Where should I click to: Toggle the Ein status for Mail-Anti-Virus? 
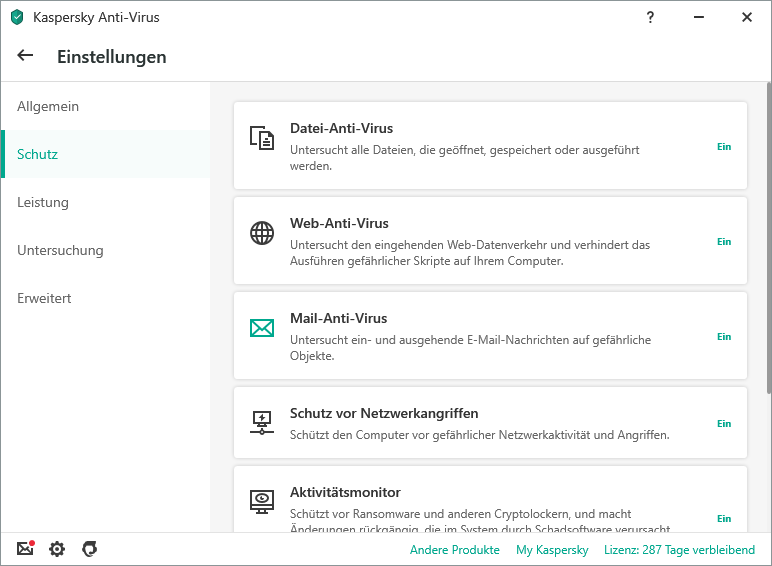coord(724,337)
